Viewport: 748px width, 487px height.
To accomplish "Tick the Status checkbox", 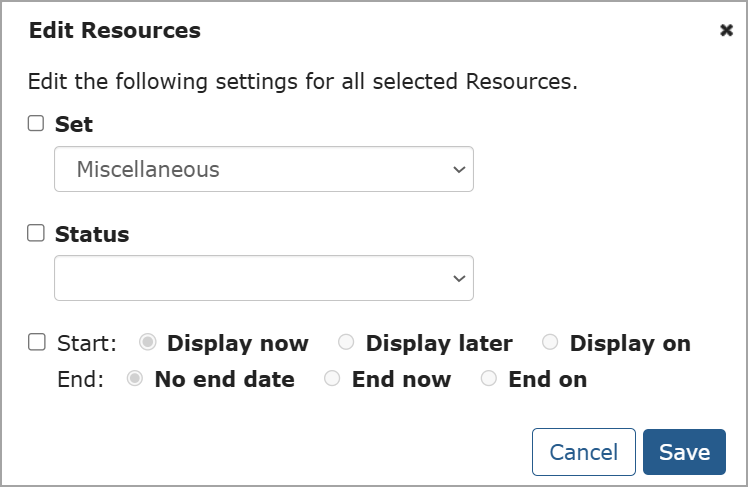I will [x=36, y=233].
